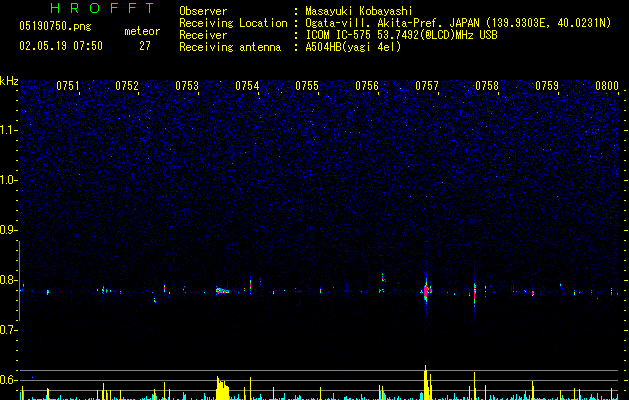Click the 0754 time marker
Screen dimensions: 629x400
(x=247, y=86)
